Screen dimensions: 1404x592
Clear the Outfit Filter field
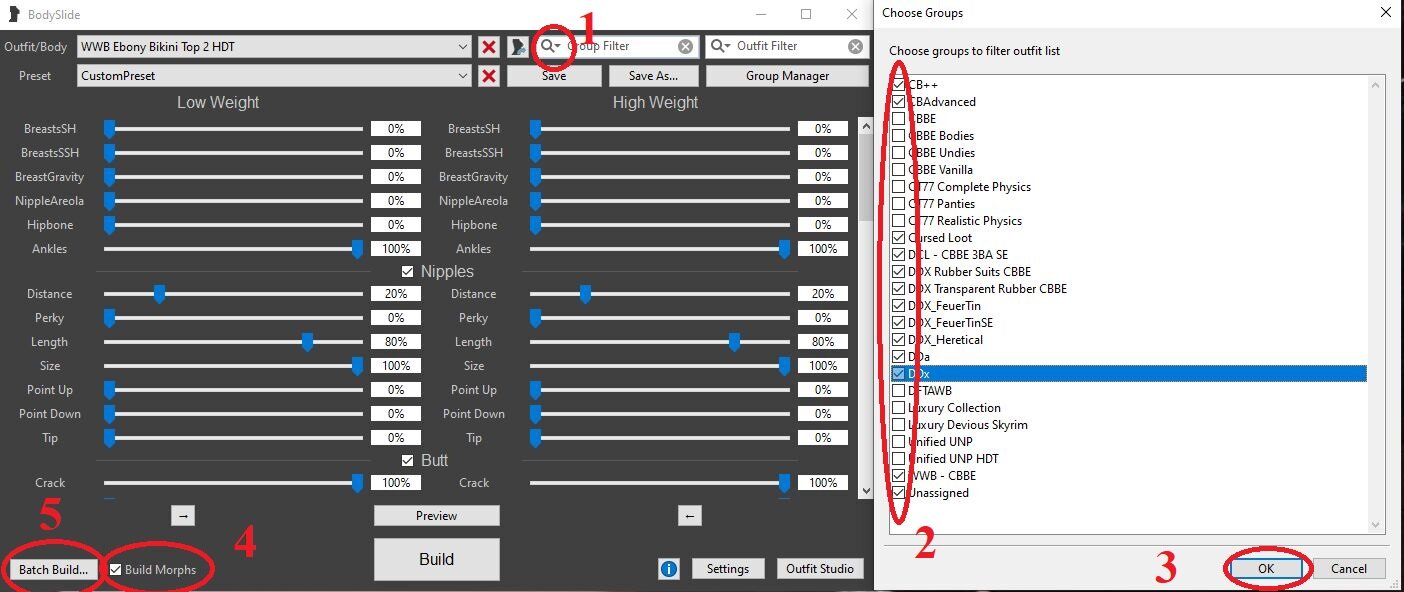point(856,46)
